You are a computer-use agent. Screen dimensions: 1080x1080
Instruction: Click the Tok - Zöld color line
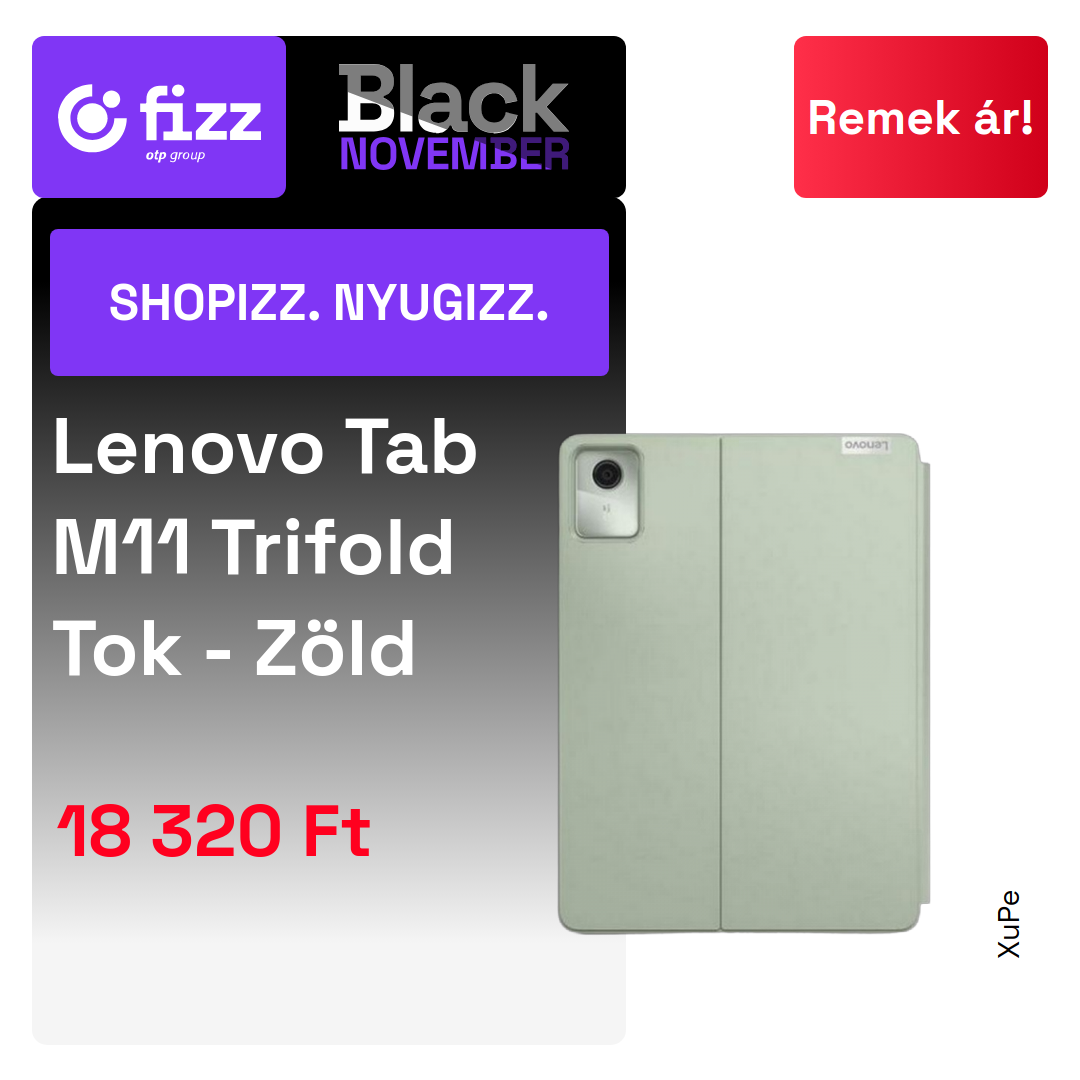(234, 648)
